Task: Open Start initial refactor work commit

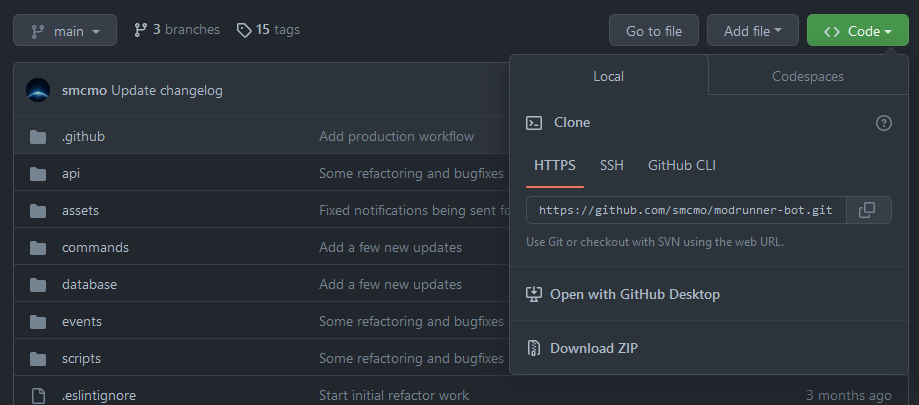Action: tap(394, 396)
